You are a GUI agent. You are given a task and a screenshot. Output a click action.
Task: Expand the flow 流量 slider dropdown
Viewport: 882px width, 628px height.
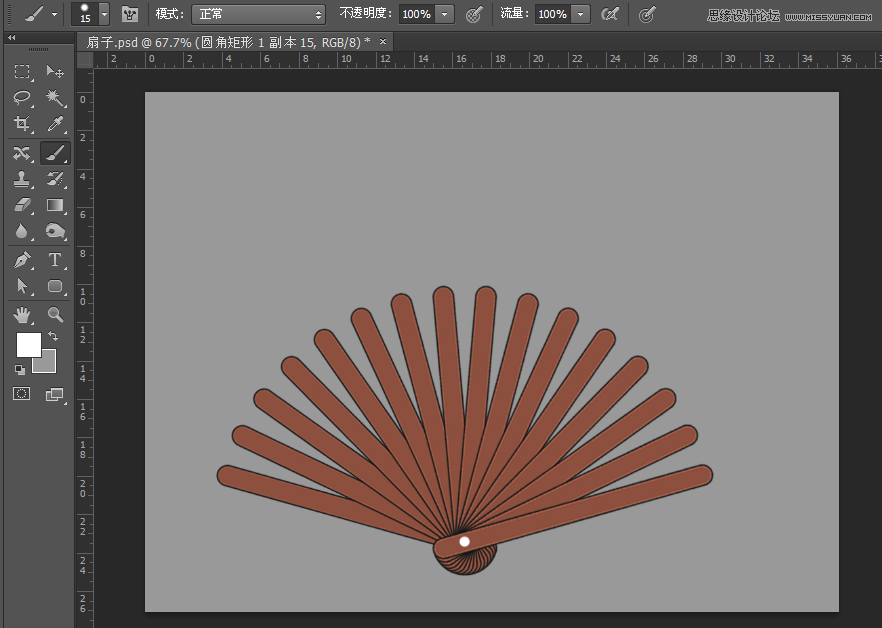point(581,14)
